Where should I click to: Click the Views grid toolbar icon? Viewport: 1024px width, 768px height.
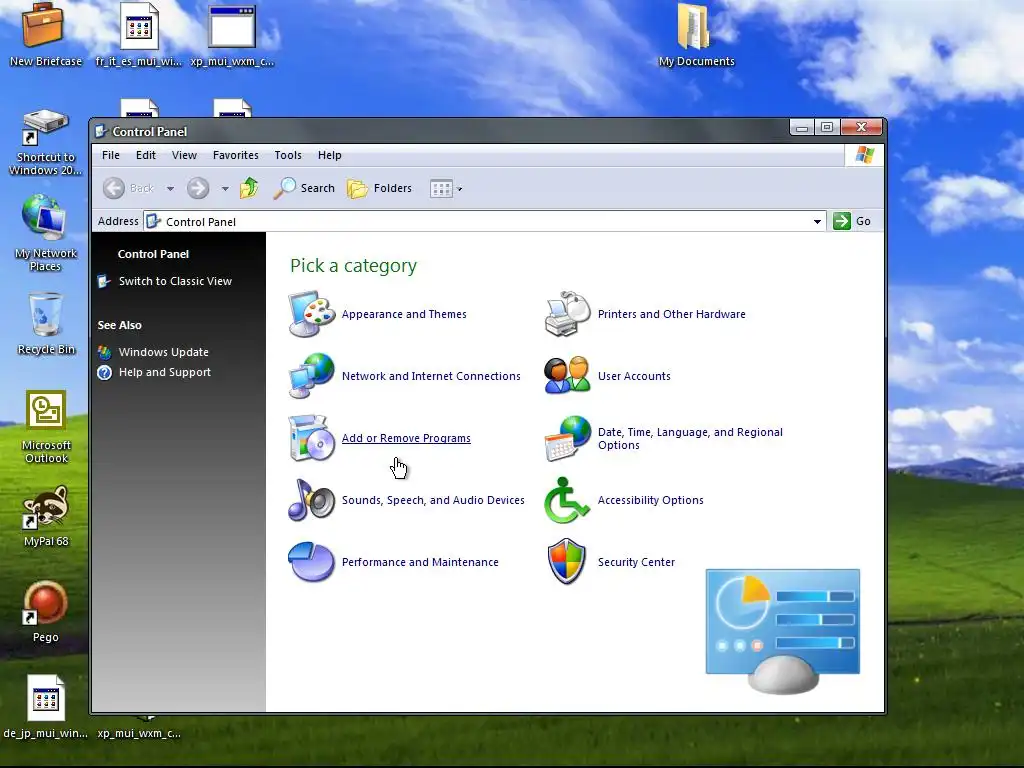[441, 189]
